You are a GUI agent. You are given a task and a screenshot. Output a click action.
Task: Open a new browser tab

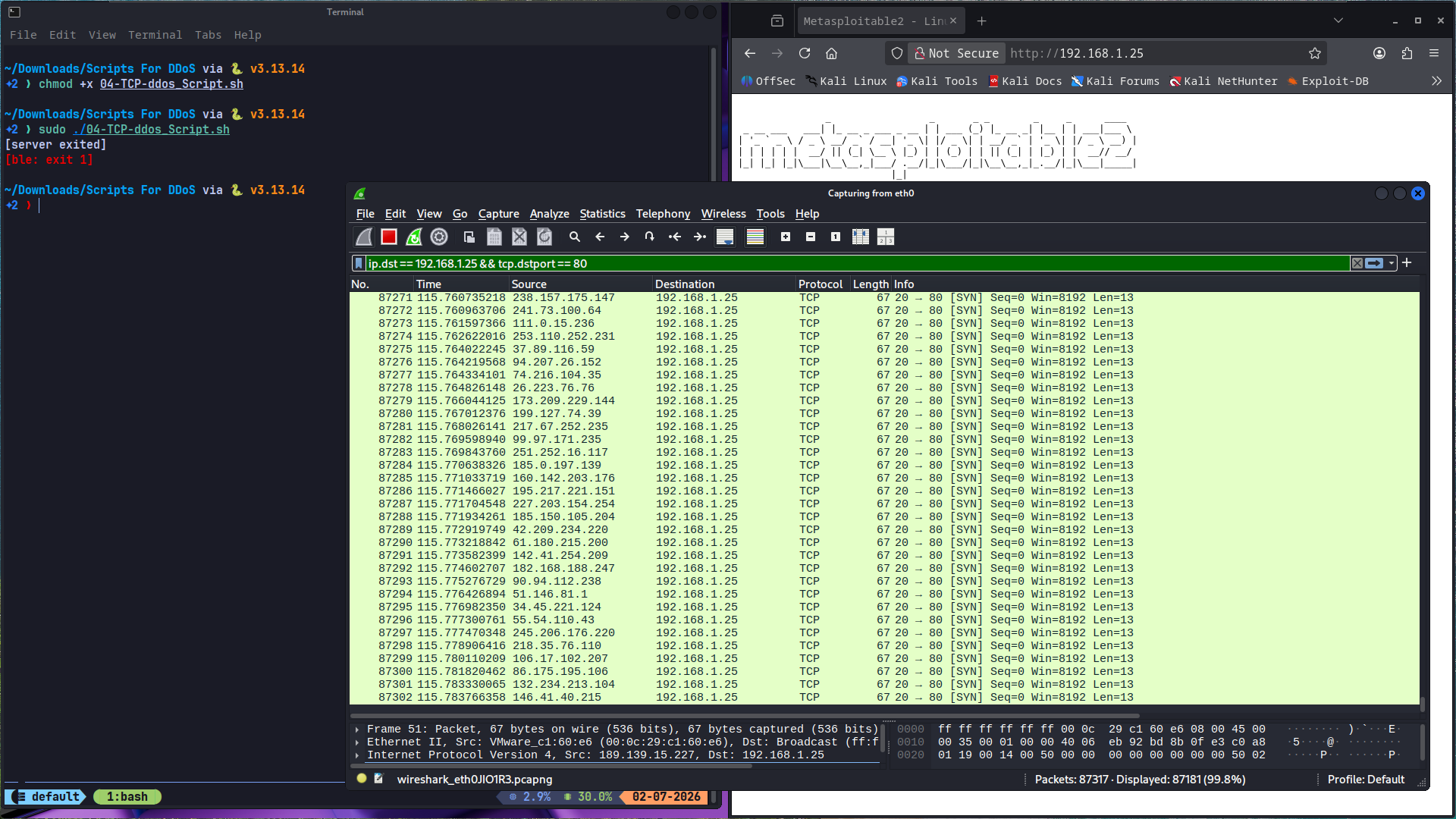pos(982,21)
